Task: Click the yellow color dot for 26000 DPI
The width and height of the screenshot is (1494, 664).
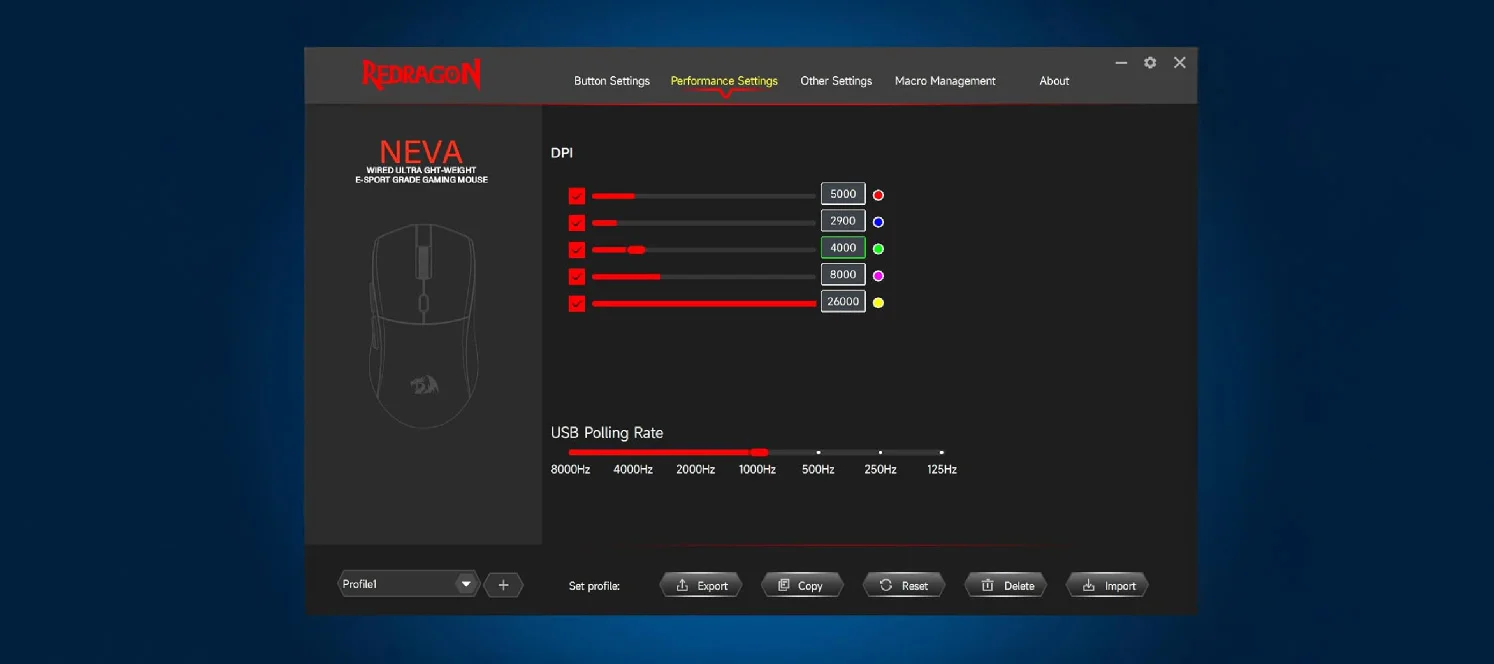Action: [x=879, y=303]
